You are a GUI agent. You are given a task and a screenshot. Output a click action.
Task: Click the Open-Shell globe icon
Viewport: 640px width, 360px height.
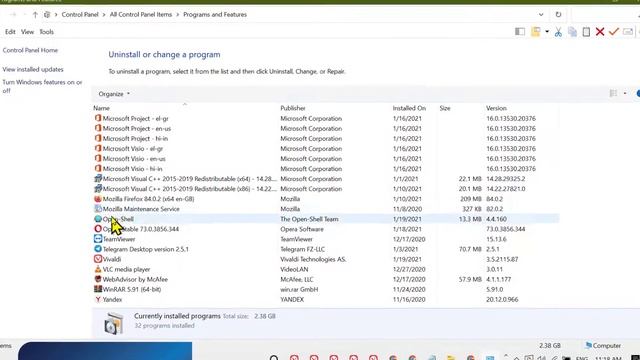click(x=98, y=219)
